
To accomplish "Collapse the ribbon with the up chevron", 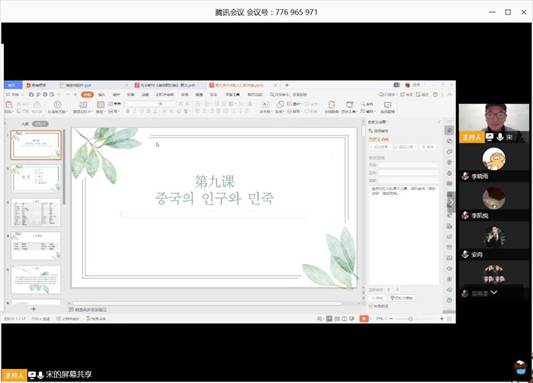I will click(450, 94).
